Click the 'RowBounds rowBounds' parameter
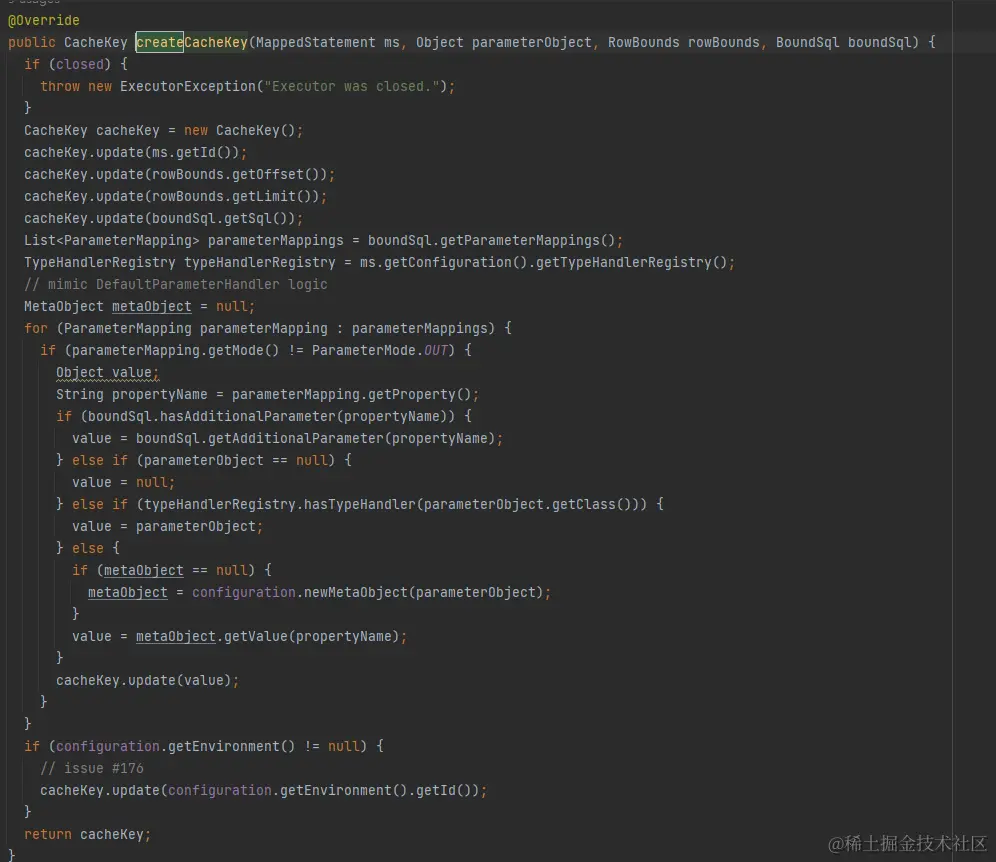The image size is (996, 862). tap(683, 43)
